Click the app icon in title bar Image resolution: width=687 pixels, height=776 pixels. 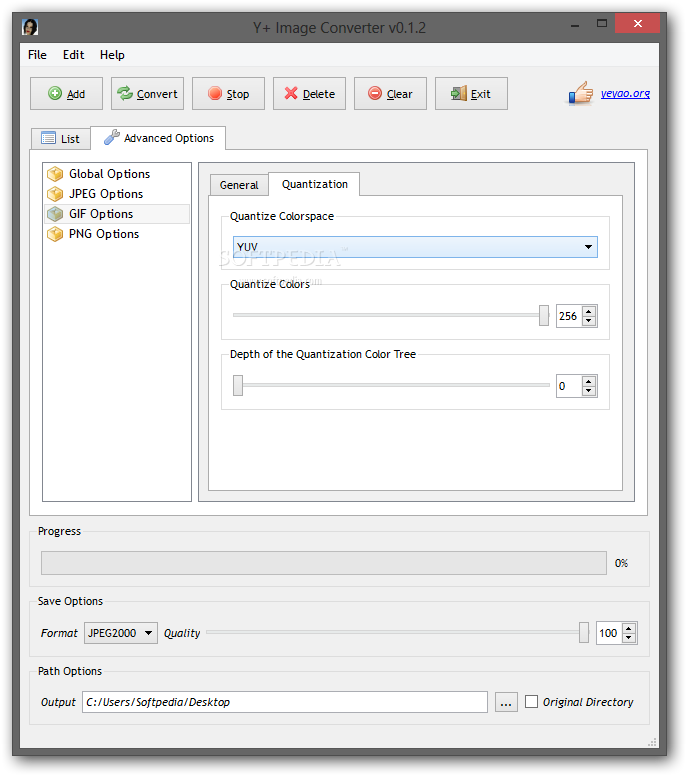[x=30, y=27]
